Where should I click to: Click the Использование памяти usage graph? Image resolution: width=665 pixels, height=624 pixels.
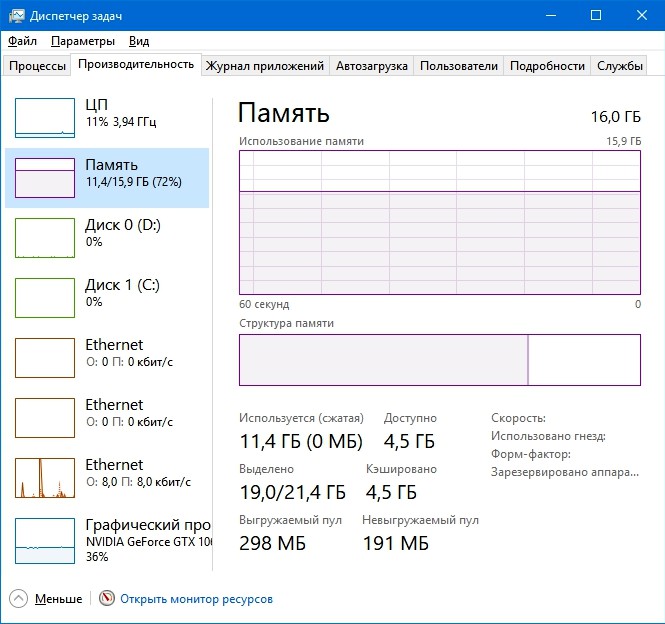(439, 223)
